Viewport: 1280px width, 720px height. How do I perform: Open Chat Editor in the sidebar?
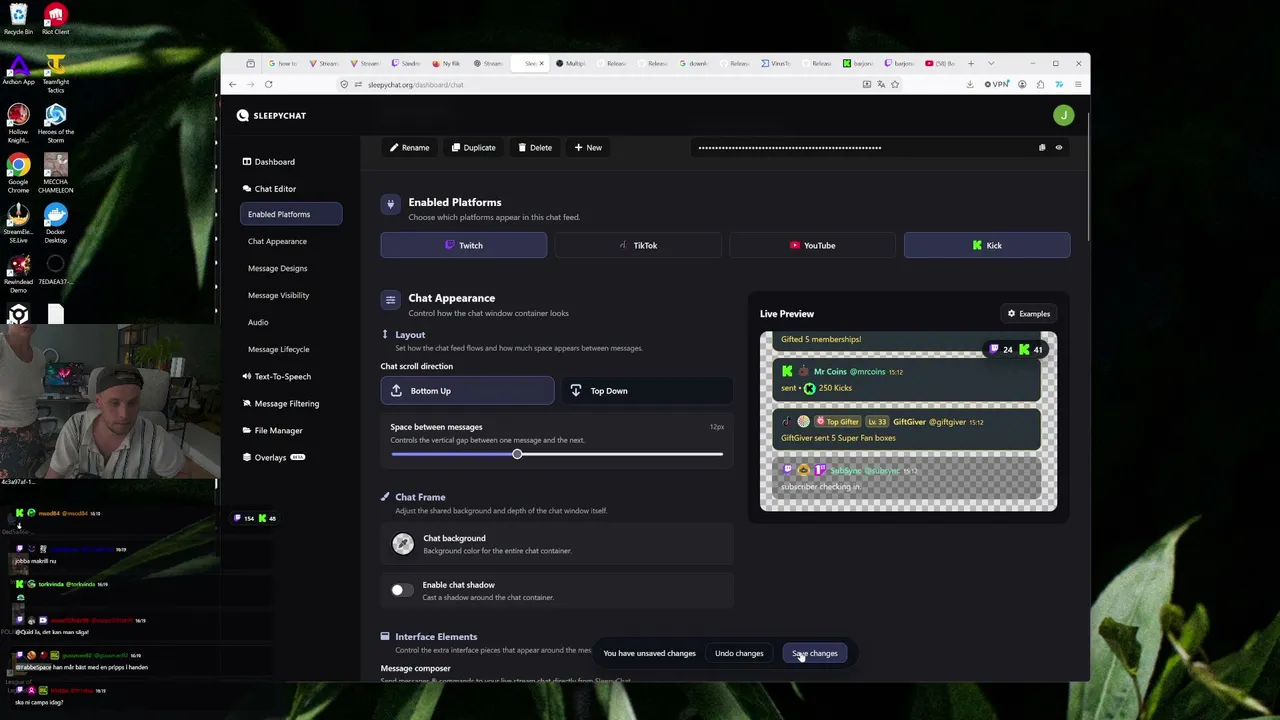269,188
